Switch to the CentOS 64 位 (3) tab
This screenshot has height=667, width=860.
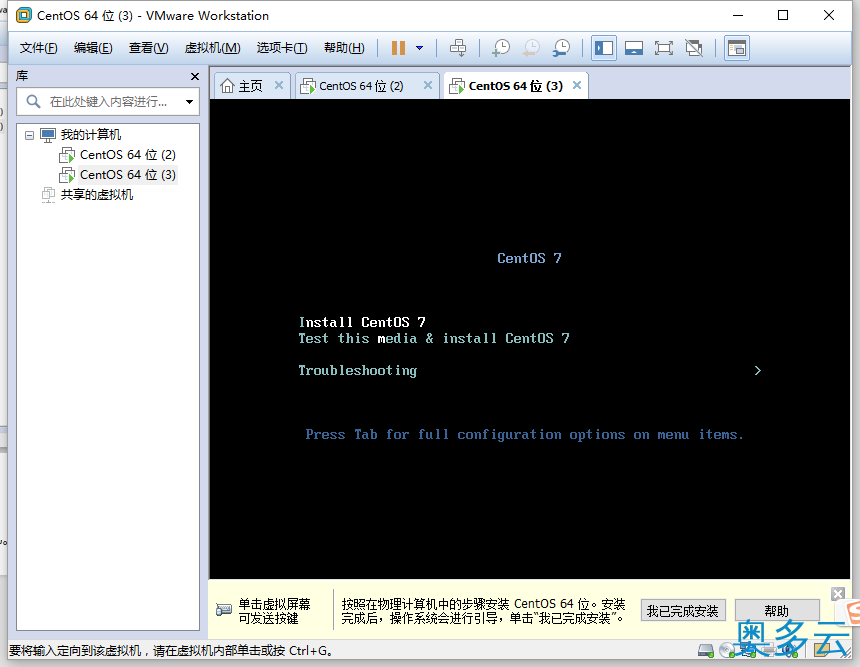(x=516, y=86)
